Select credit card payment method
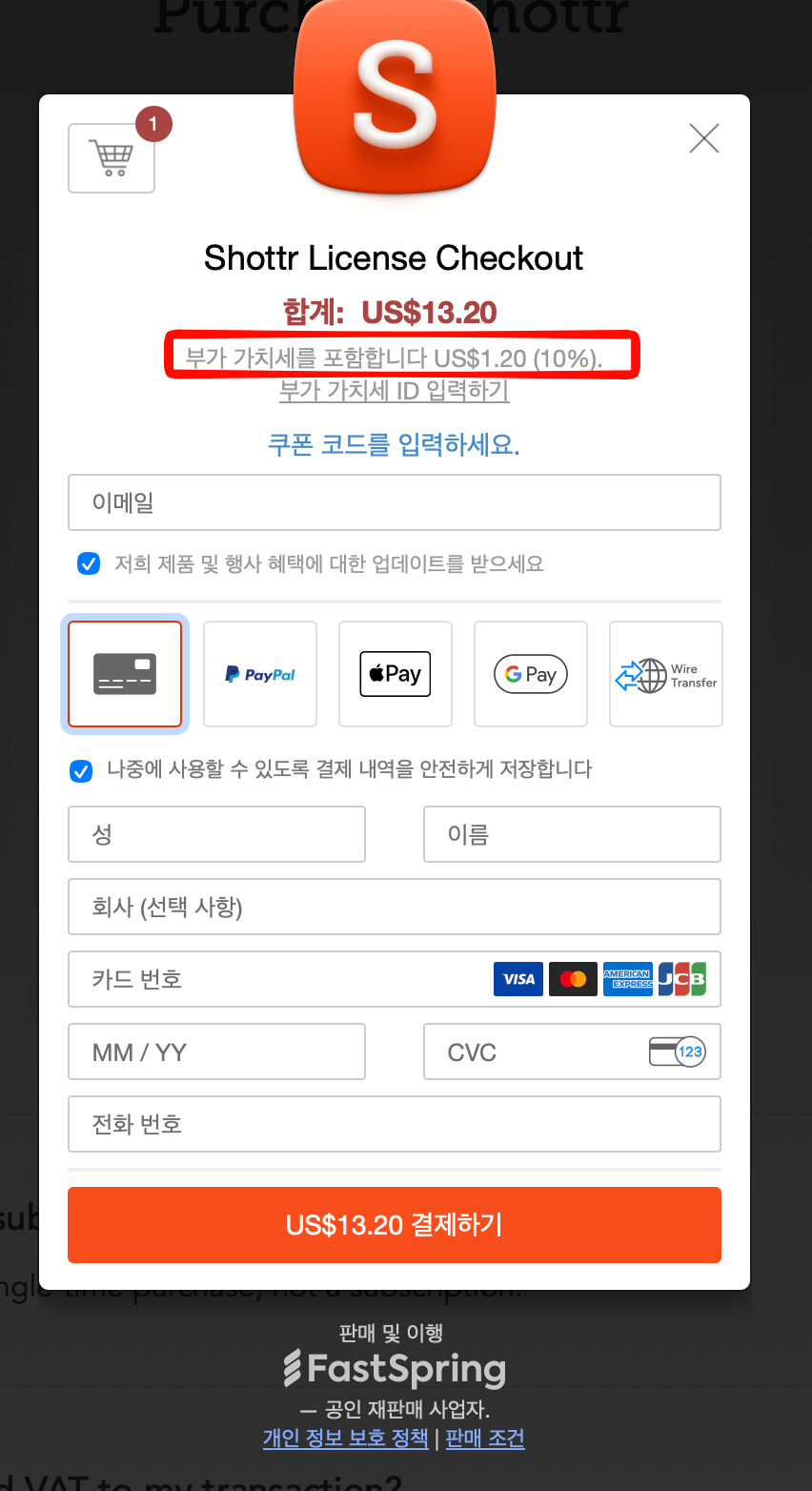This screenshot has height=1491, width=812. pyautogui.click(x=125, y=674)
